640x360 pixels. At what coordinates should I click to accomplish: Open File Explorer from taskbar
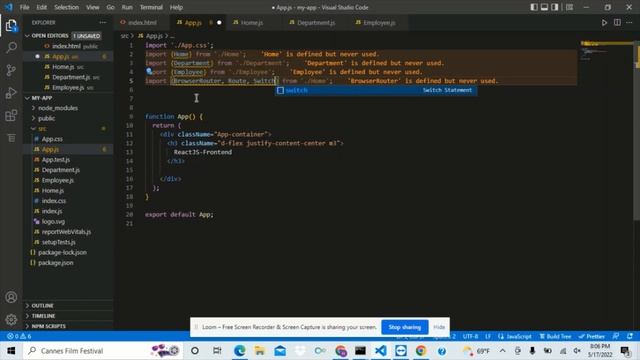tap(259, 351)
